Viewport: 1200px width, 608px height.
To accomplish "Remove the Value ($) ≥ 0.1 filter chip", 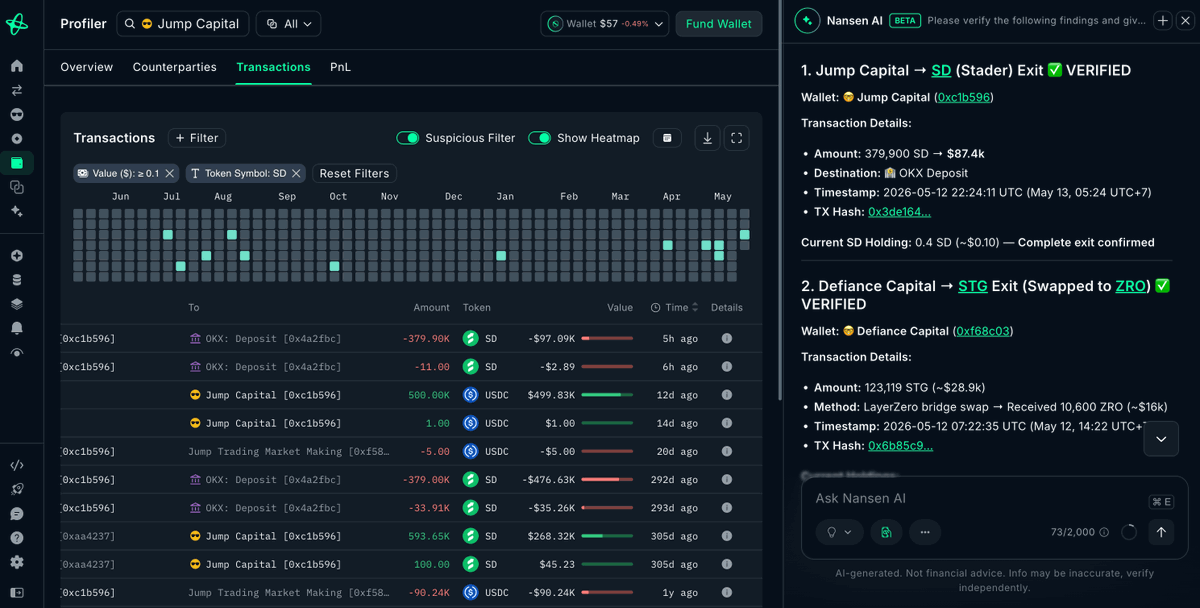I will tap(169, 173).
